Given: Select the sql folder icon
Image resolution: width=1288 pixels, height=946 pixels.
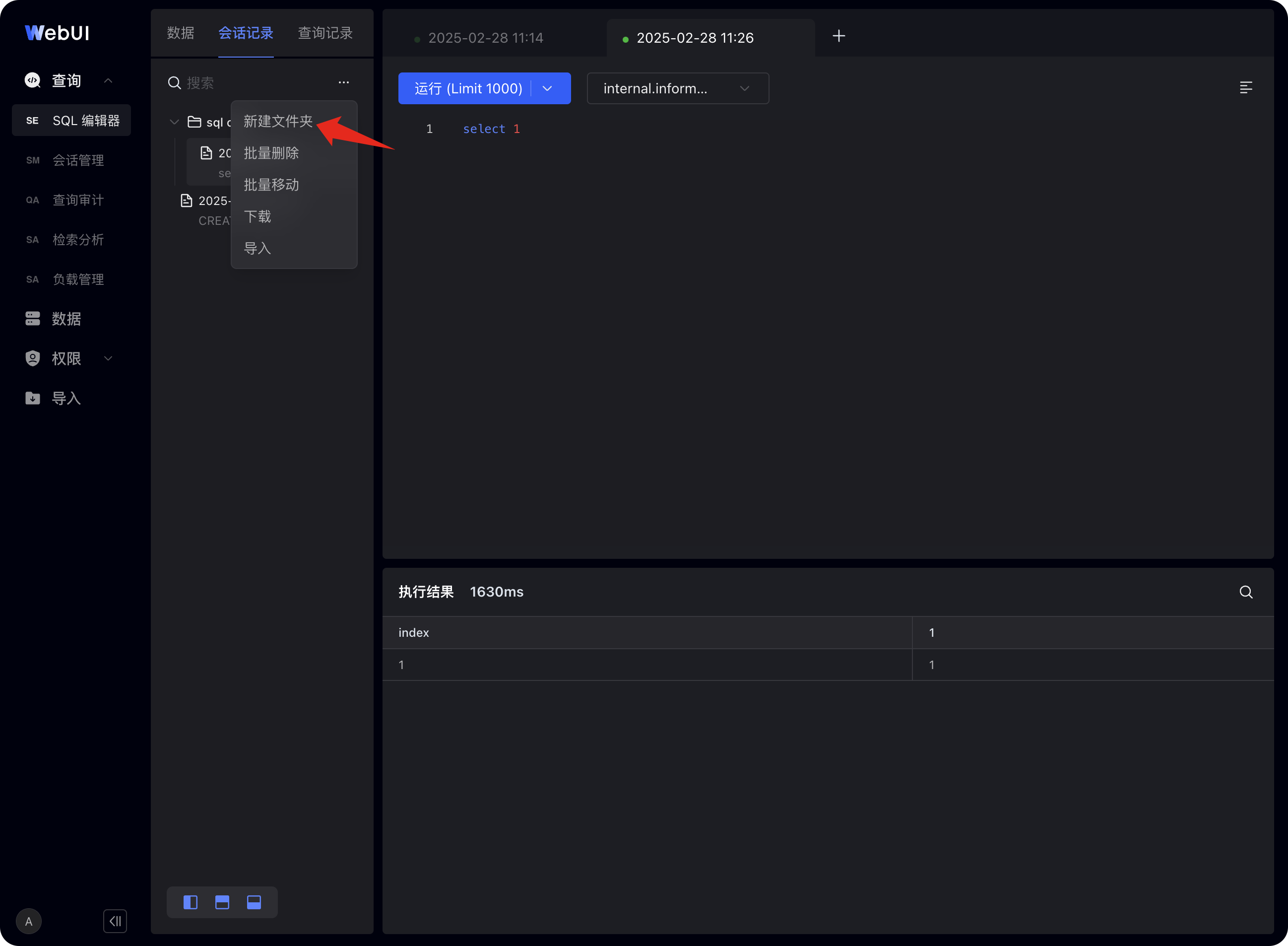Looking at the screenshot, I should tap(194, 122).
